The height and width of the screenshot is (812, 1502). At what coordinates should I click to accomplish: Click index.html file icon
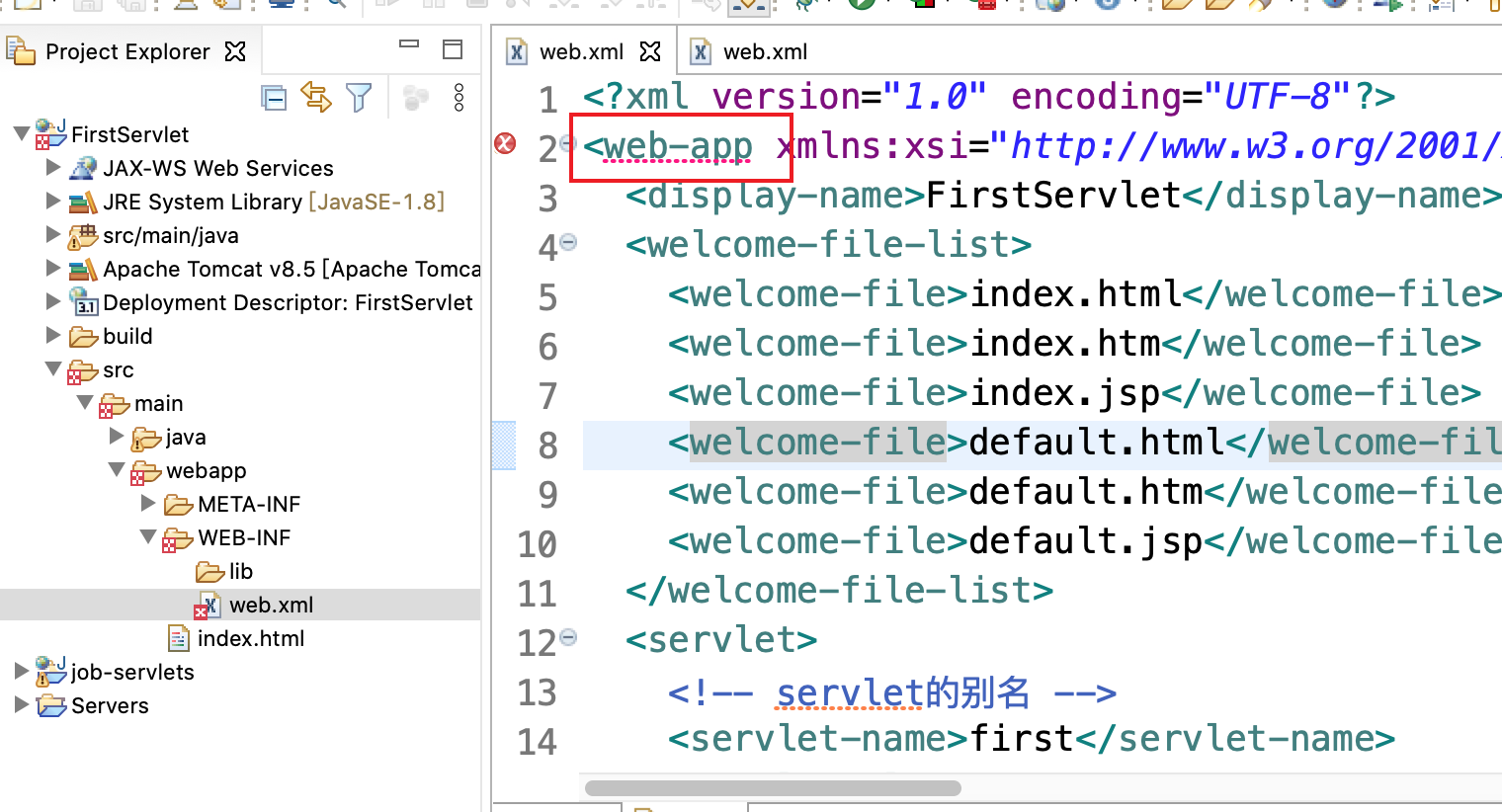coord(179,638)
